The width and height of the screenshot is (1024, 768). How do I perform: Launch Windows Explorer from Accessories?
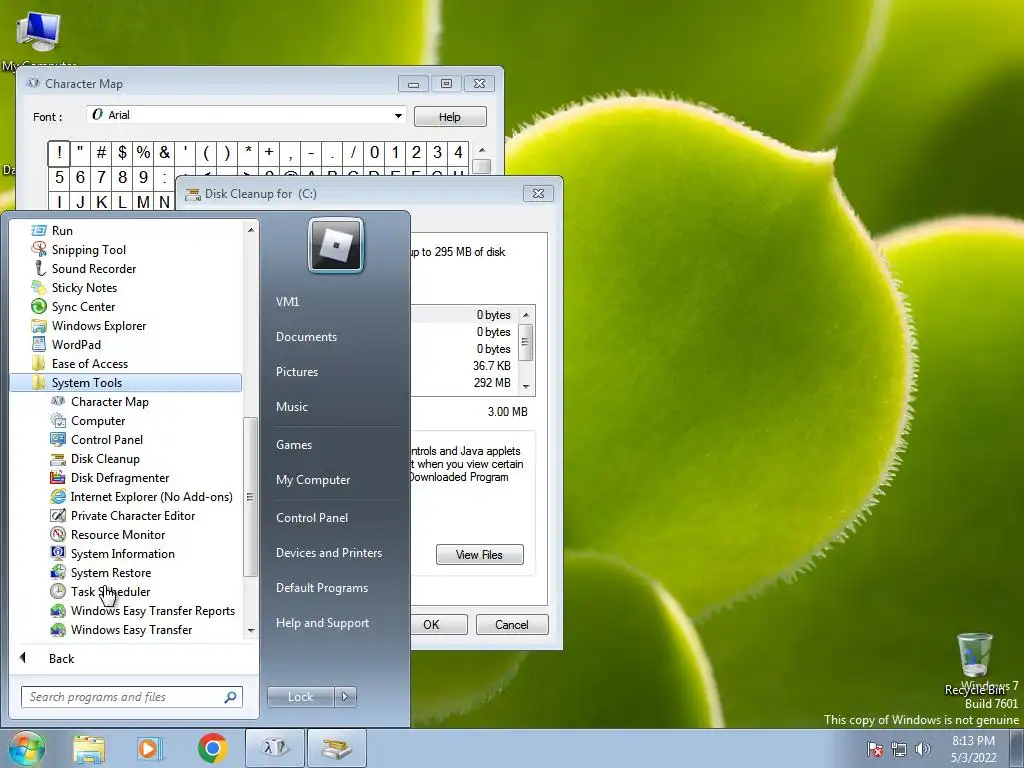[x=99, y=325]
